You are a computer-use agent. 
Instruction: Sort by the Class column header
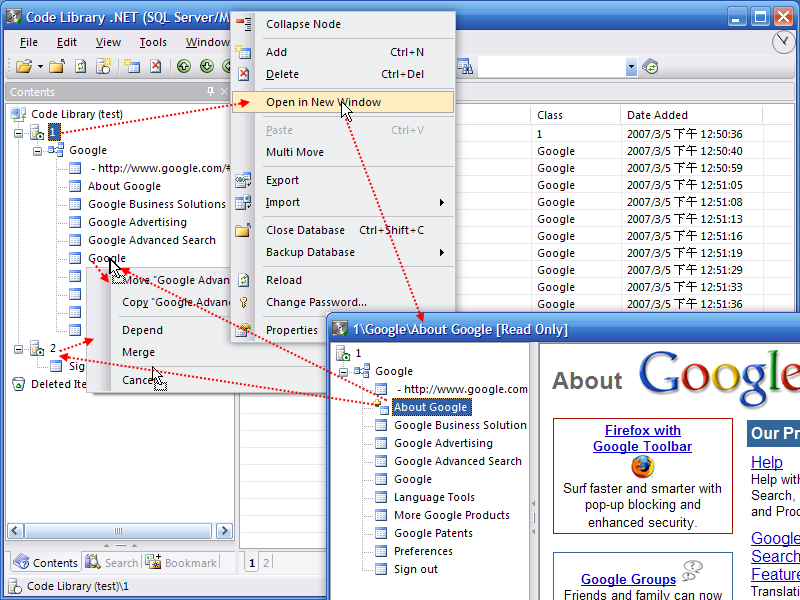click(x=576, y=115)
